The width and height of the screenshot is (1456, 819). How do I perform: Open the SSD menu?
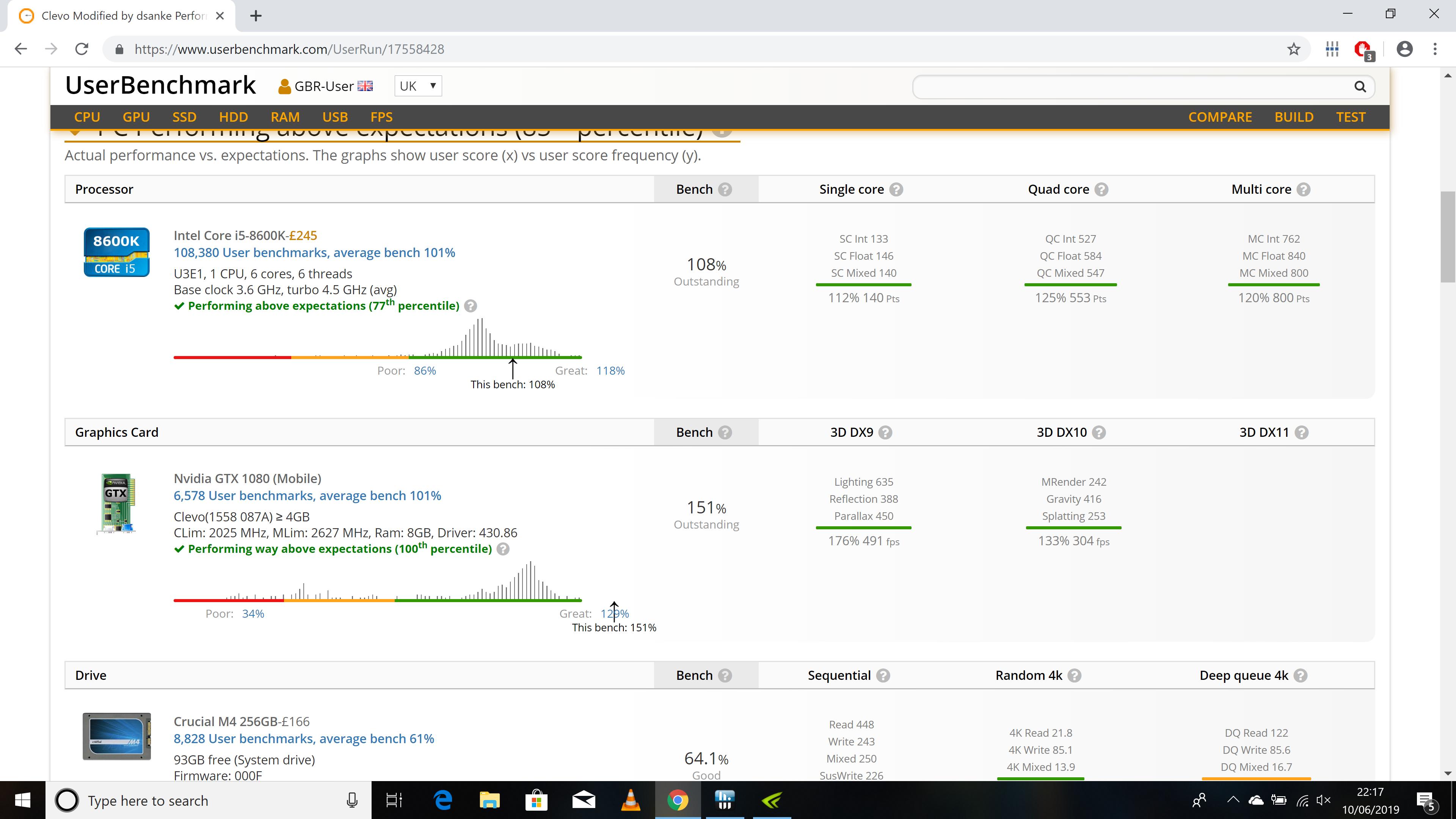click(184, 117)
